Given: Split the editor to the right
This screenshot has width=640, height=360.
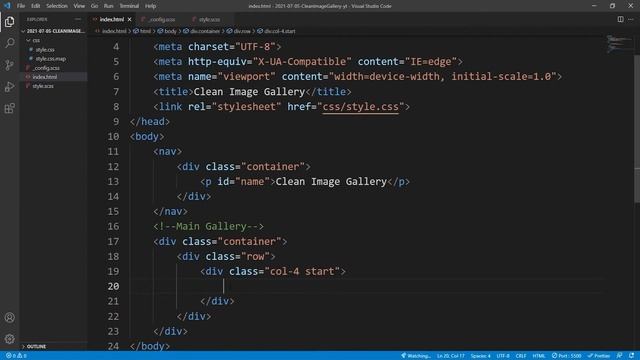Looking at the screenshot, I should 620,19.
